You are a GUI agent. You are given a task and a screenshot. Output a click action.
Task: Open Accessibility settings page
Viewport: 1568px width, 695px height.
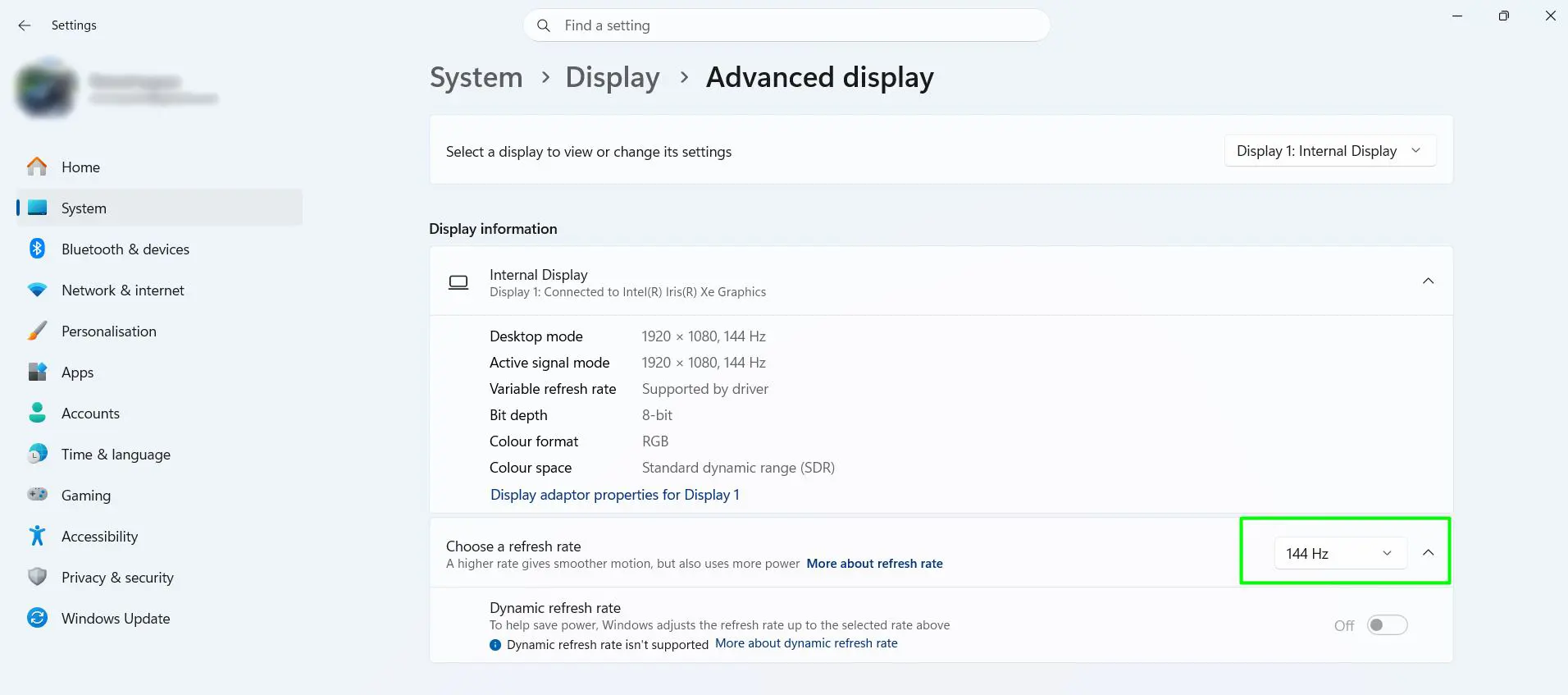(x=160, y=536)
